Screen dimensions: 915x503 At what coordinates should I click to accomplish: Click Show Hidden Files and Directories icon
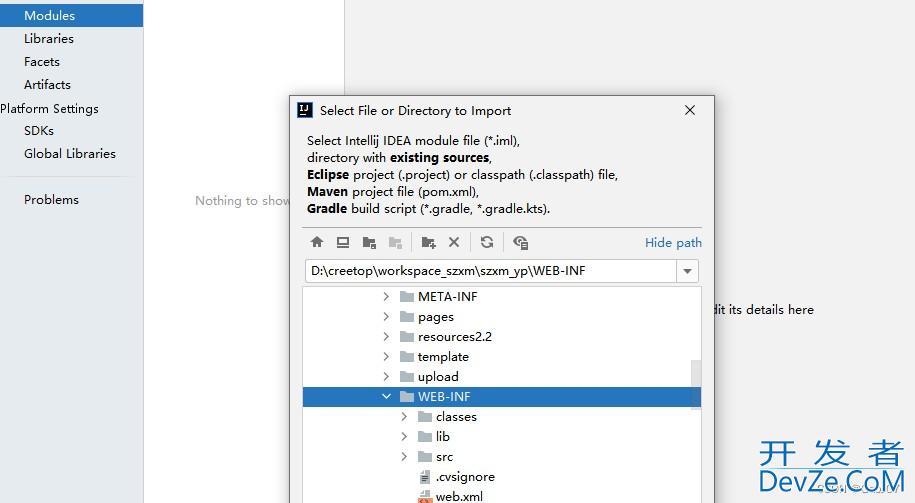pos(520,242)
